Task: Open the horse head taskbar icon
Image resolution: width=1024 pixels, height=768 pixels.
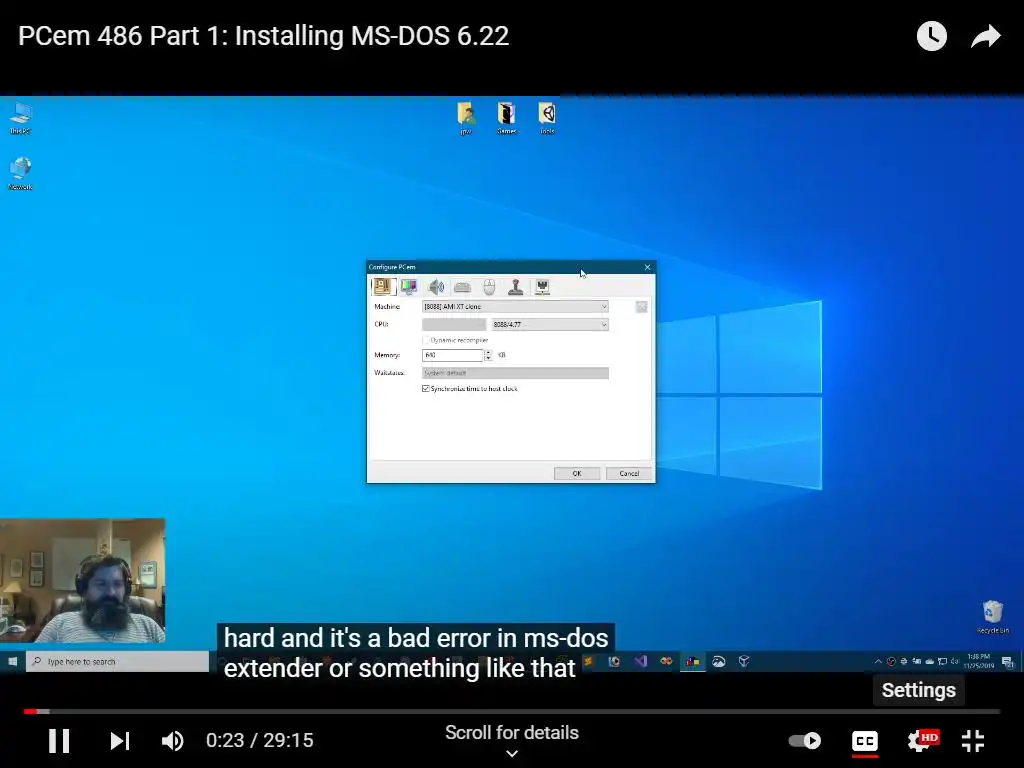Action: click(718, 662)
